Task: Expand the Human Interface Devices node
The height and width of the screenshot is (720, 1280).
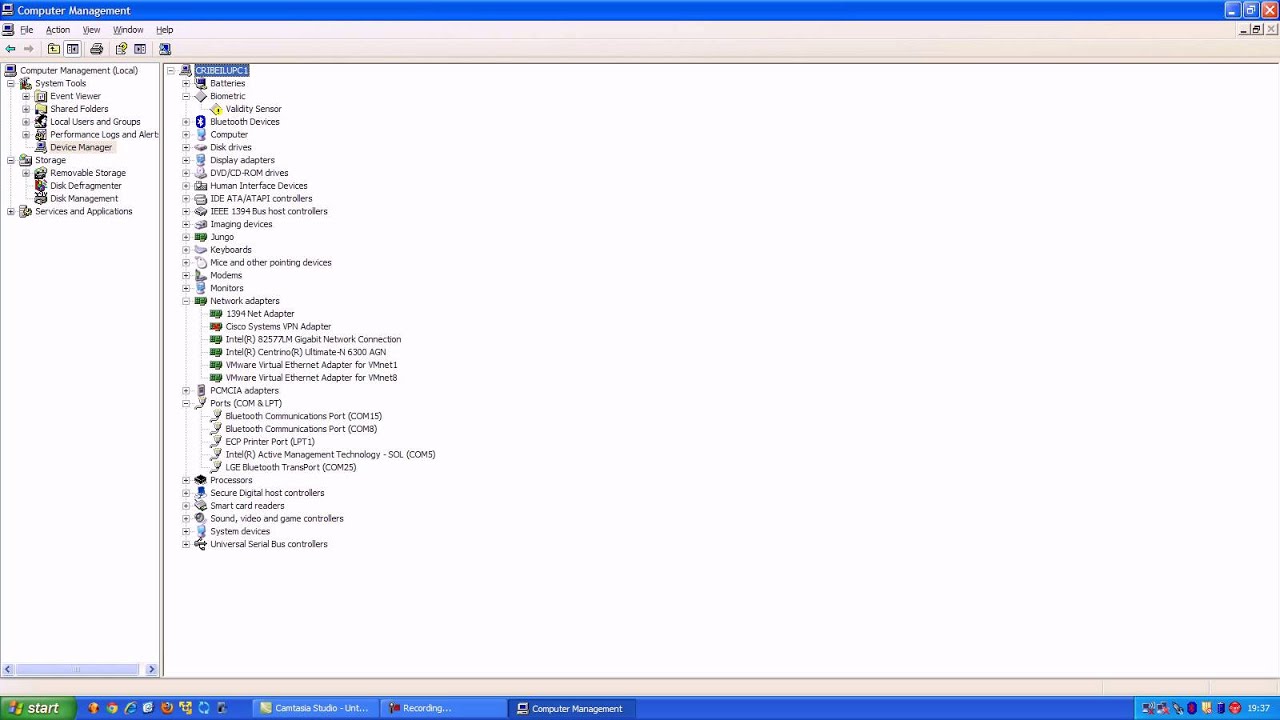Action: coord(186,186)
